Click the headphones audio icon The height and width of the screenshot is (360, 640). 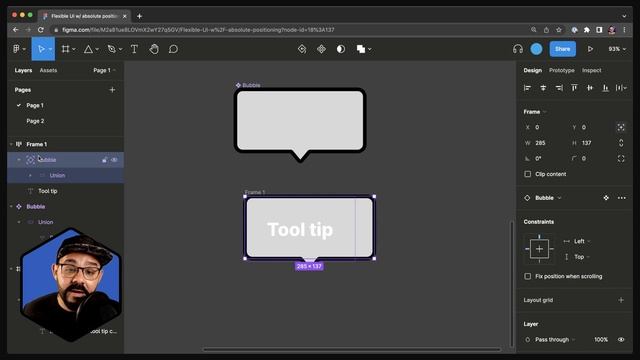click(x=518, y=49)
